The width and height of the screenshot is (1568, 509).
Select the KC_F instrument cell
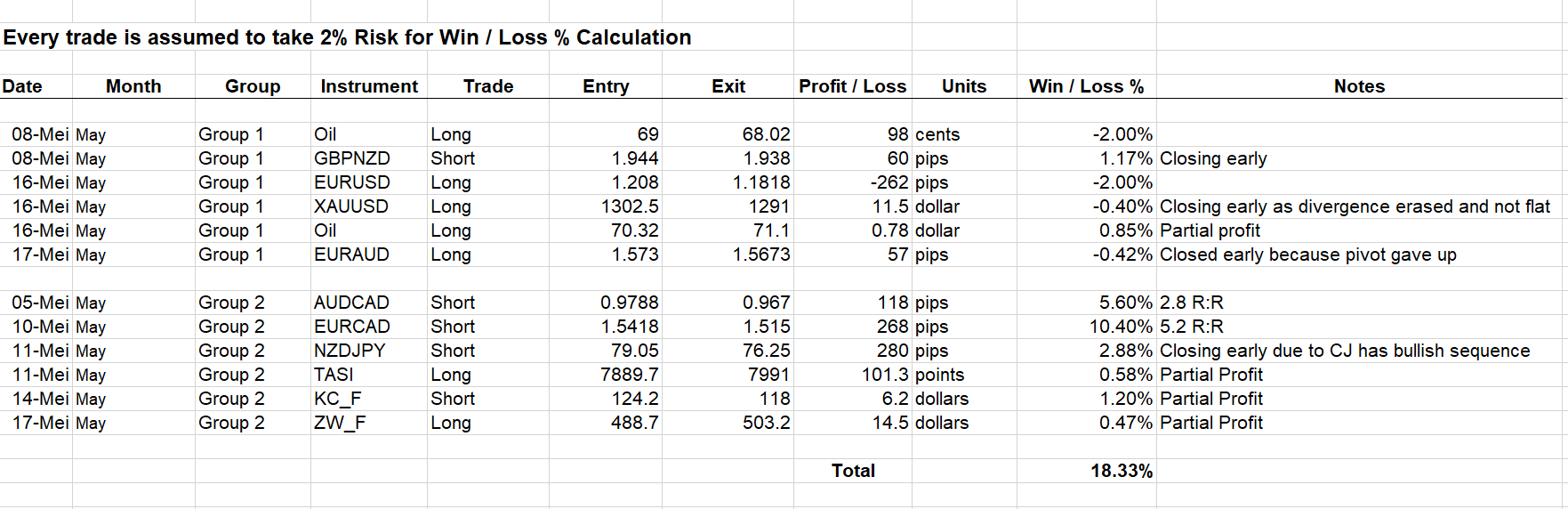[x=338, y=399]
